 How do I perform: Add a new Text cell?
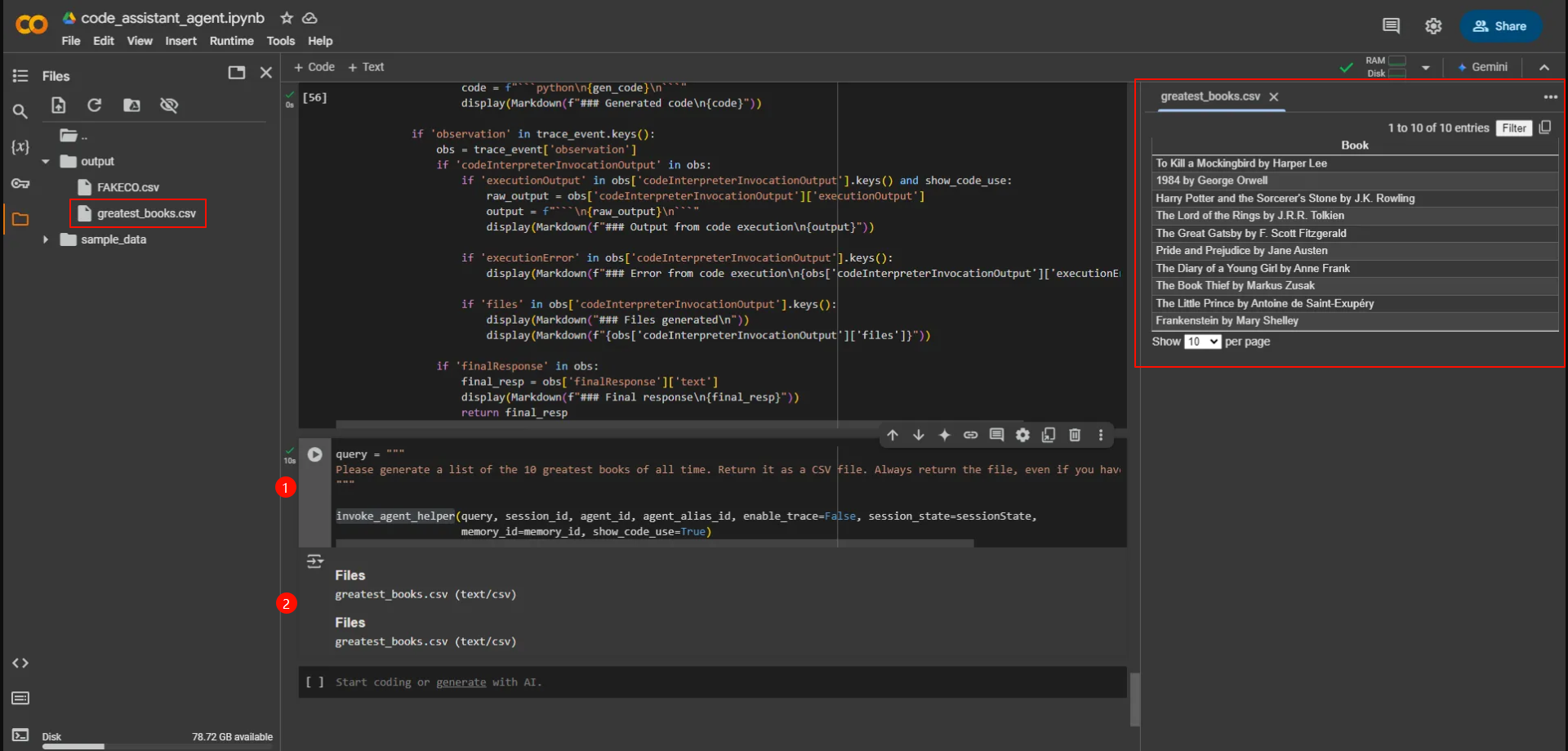(366, 67)
